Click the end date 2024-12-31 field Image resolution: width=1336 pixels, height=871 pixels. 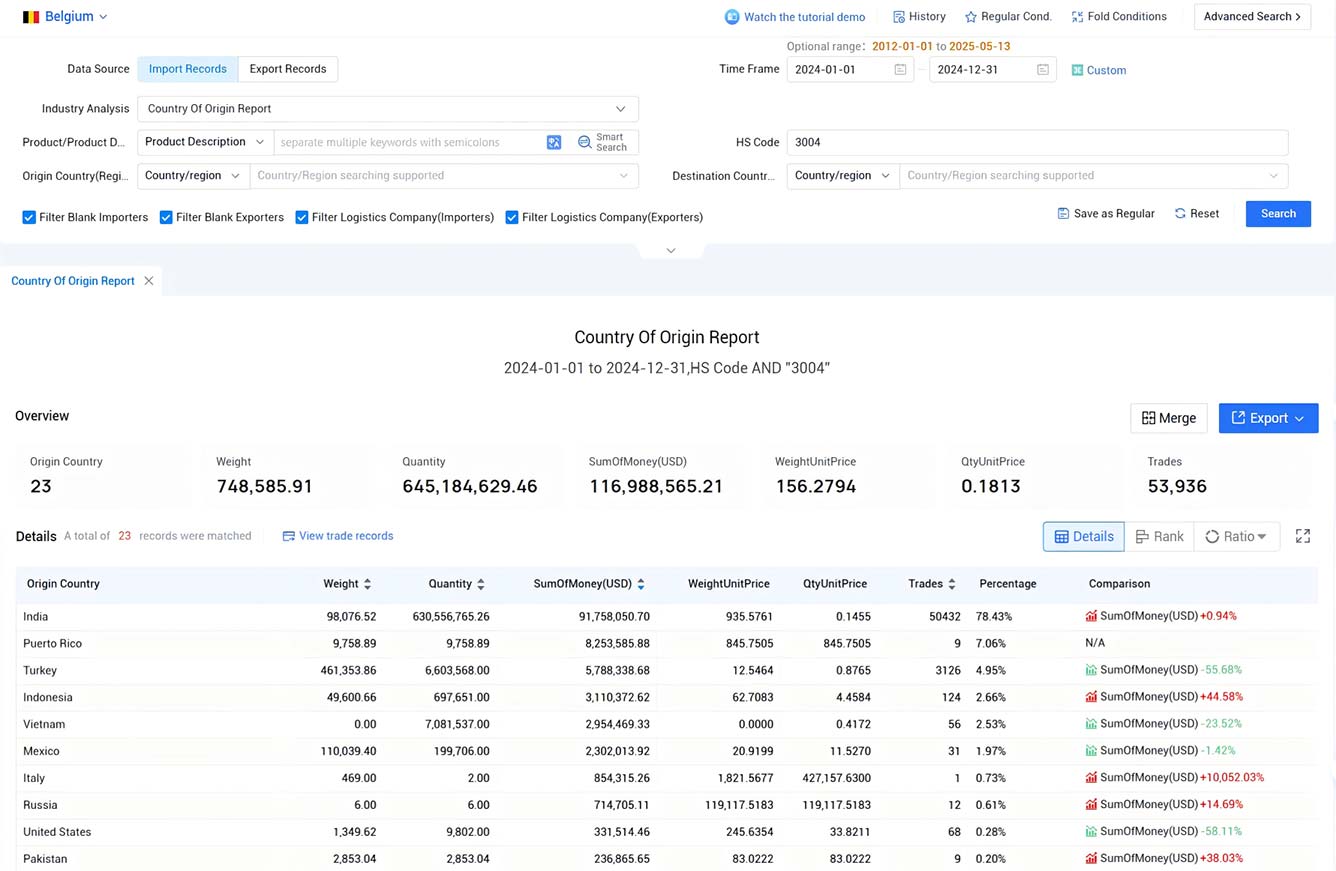tap(993, 70)
